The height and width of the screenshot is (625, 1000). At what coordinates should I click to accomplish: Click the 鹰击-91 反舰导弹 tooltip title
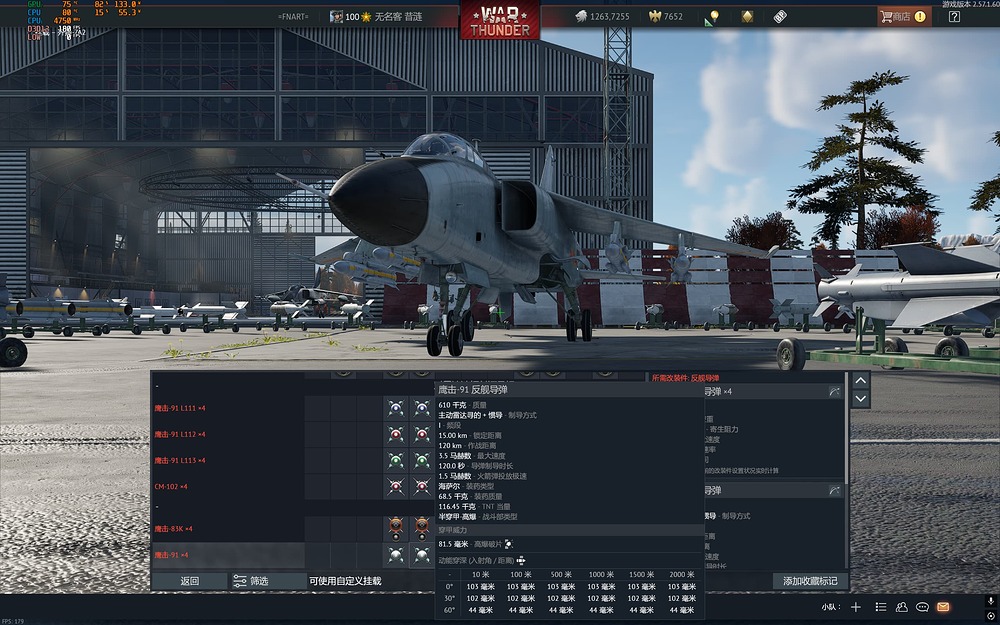(473, 390)
